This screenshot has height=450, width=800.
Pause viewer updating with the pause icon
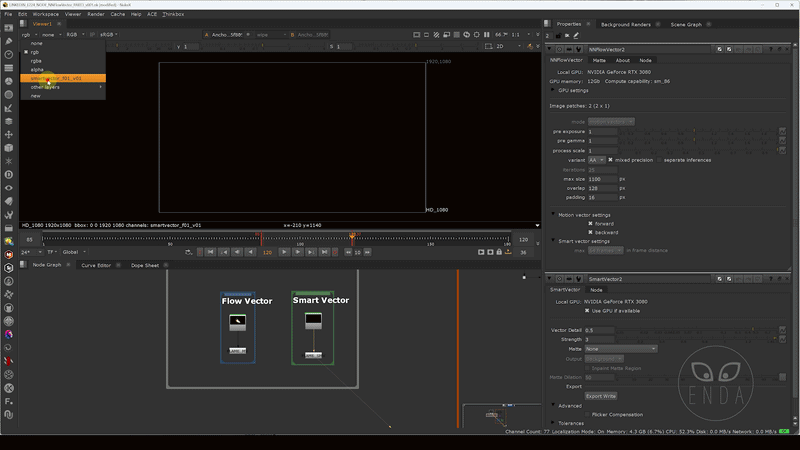coord(487,35)
